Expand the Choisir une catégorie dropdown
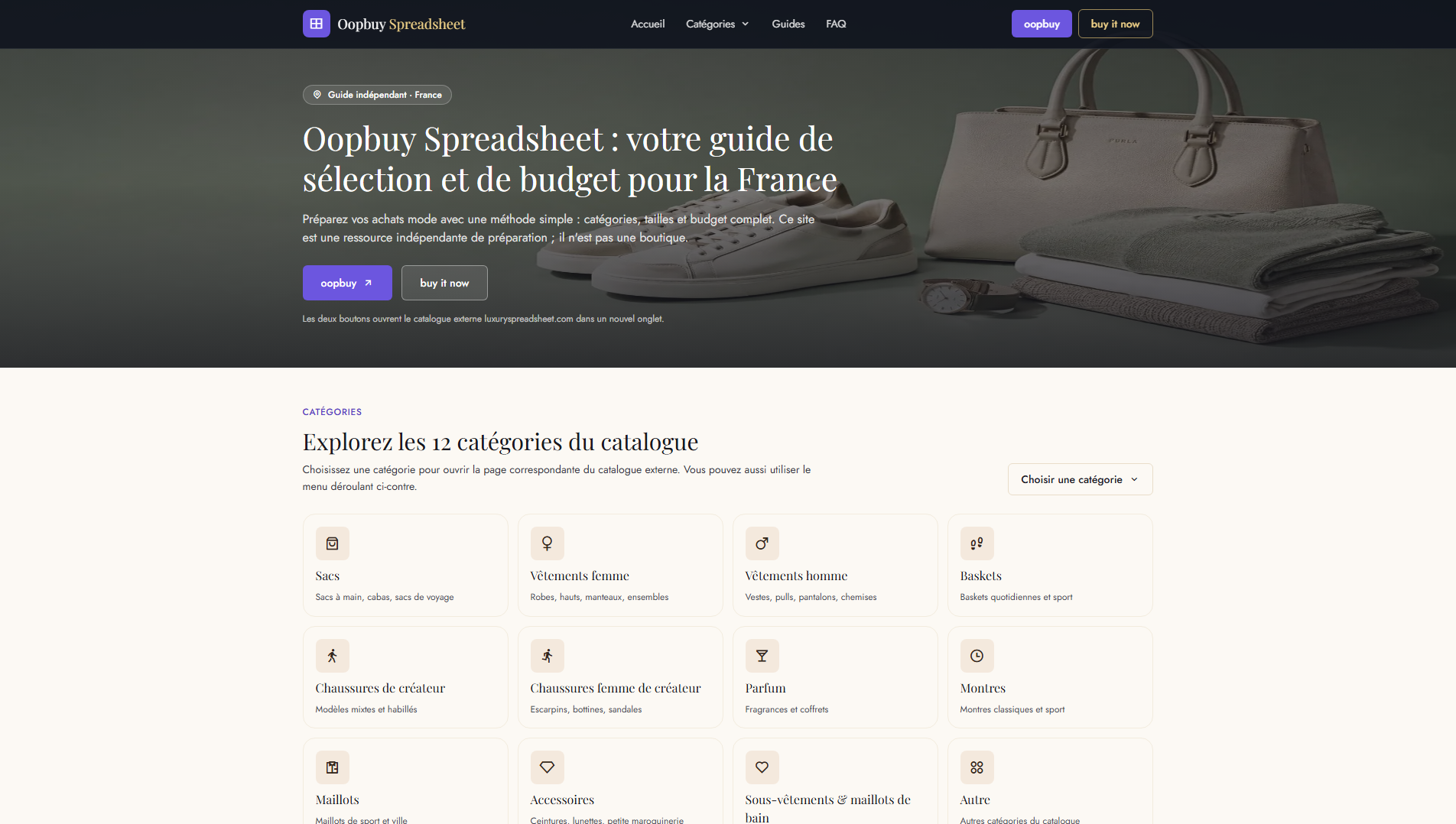This screenshot has height=824, width=1456. 1080,479
